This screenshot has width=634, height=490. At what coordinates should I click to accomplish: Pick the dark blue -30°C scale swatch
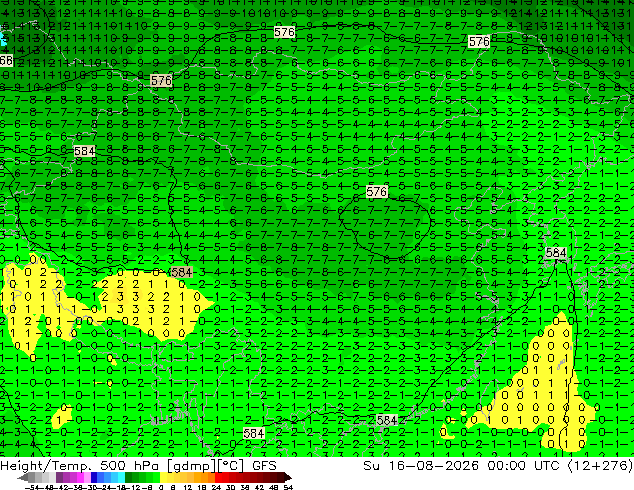click(x=94, y=477)
